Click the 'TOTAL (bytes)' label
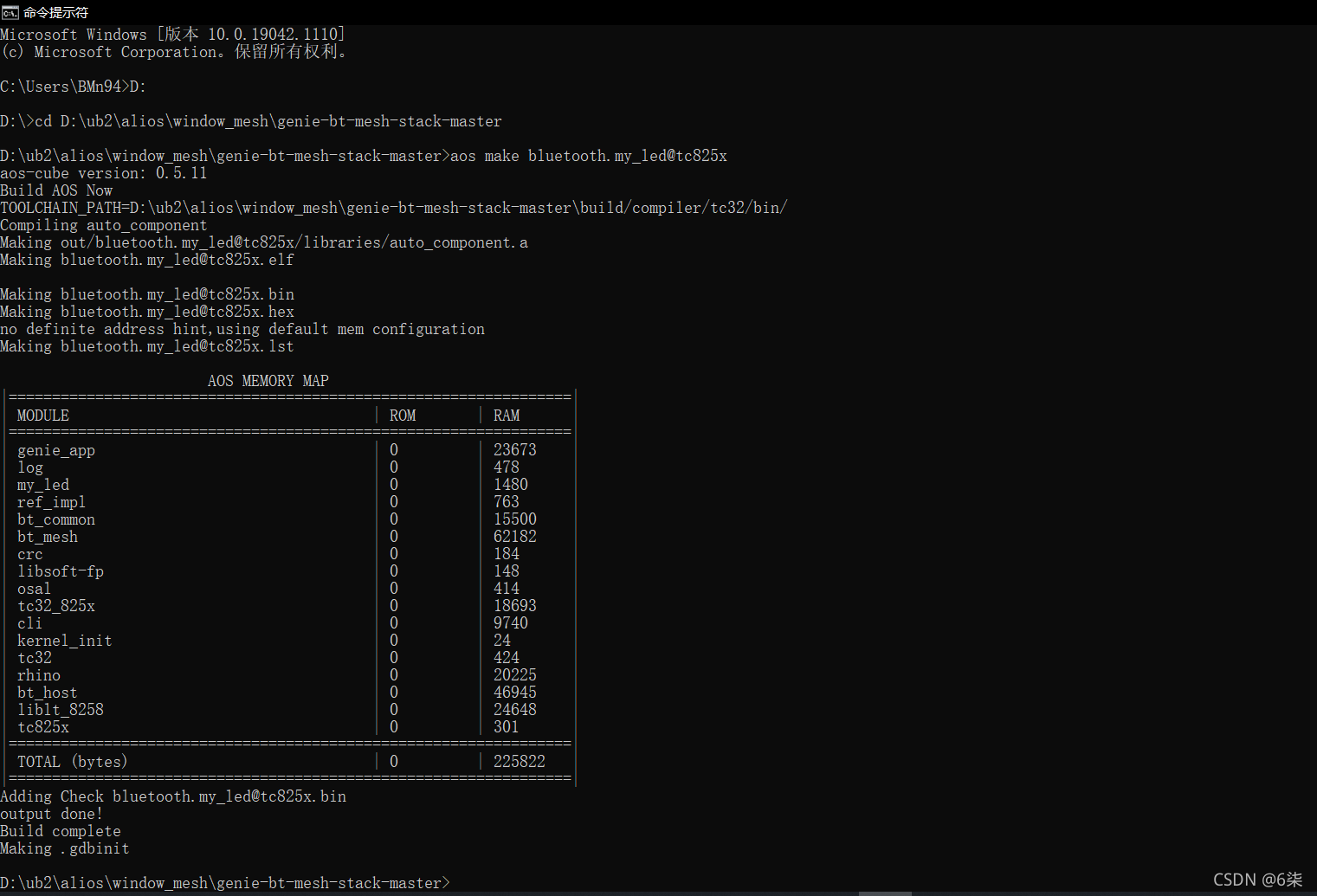The width and height of the screenshot is (1317, 896). coord(73,762)
